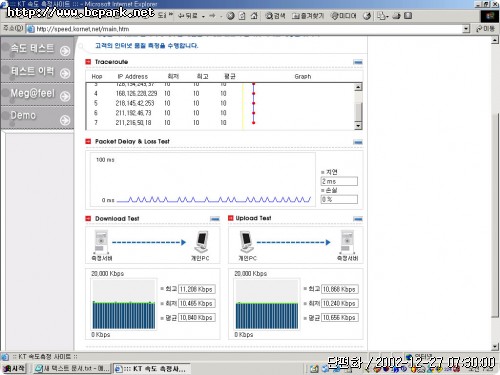Click the History icon in toolbar
The image size is (500, 375).
pos(367,16)
